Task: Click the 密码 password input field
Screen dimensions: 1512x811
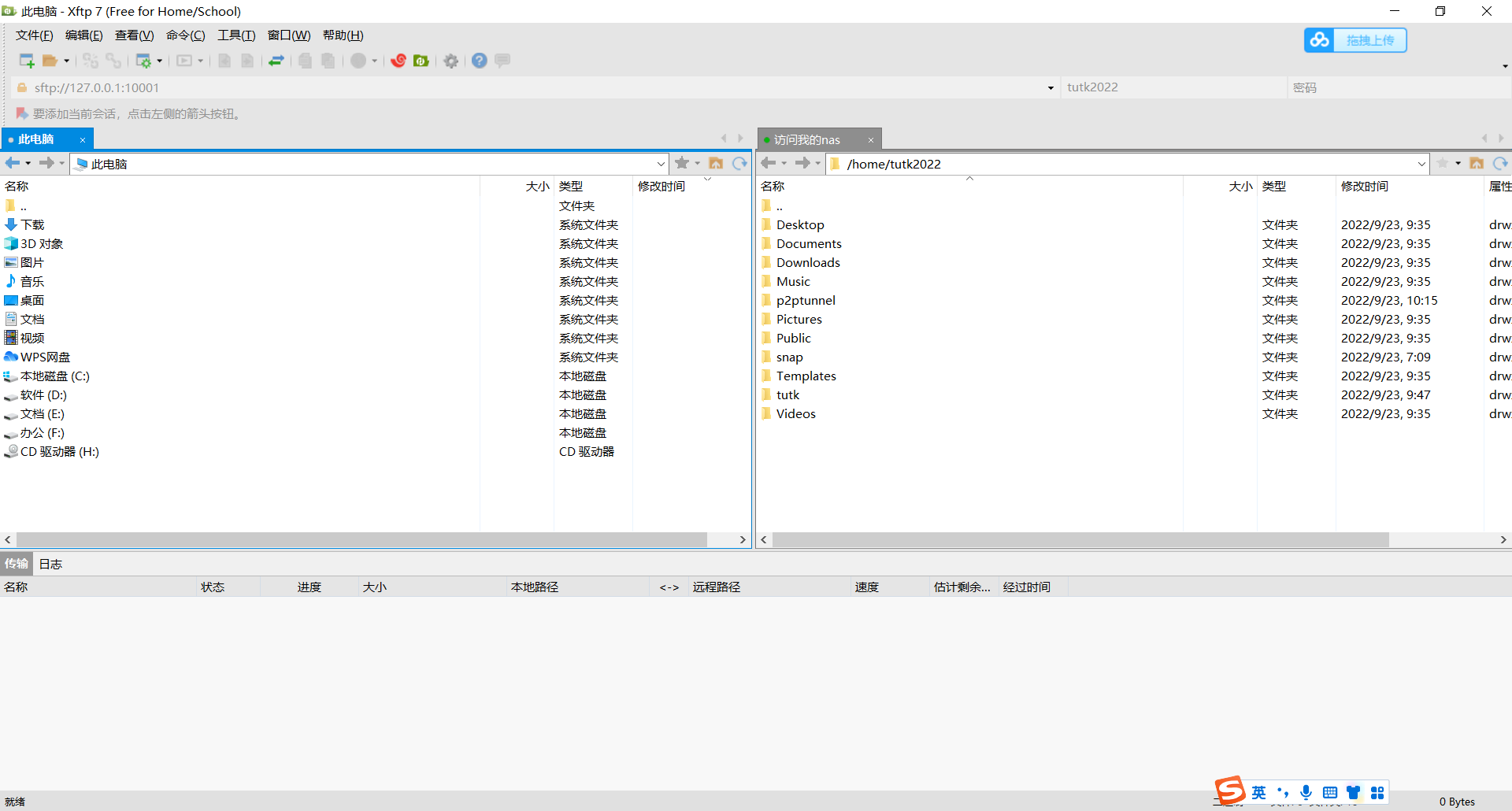Action: coord(1398,87)
